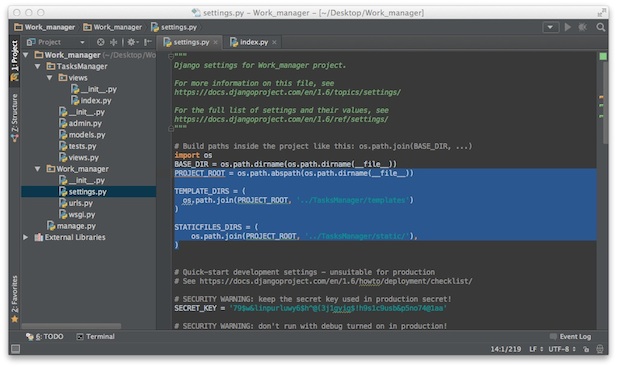Change the UTF-8 file encoding

(x=562, y=349)
